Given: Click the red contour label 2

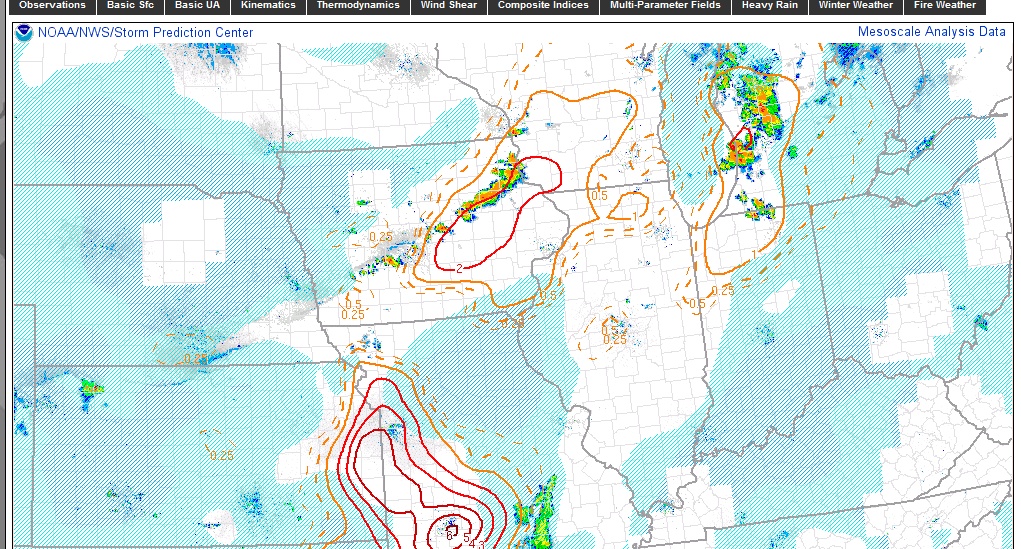Looking at the screenshot, I should [x=459, y=268].
